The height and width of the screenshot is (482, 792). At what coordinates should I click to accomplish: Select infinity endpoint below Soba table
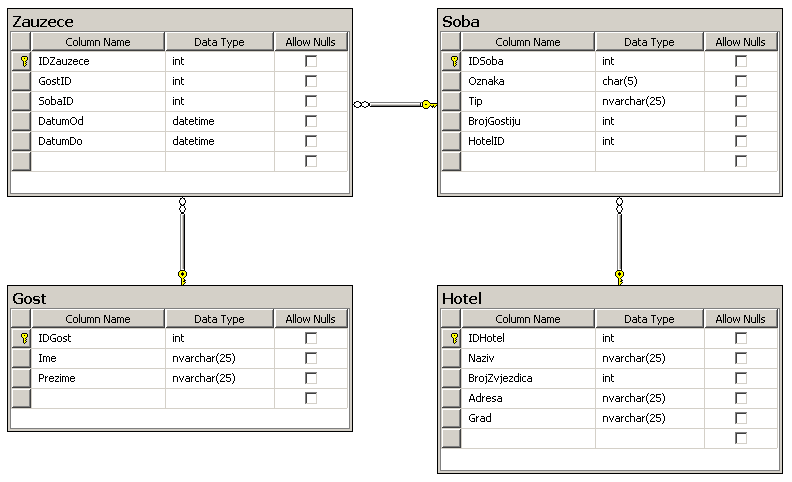click(619, 205)
